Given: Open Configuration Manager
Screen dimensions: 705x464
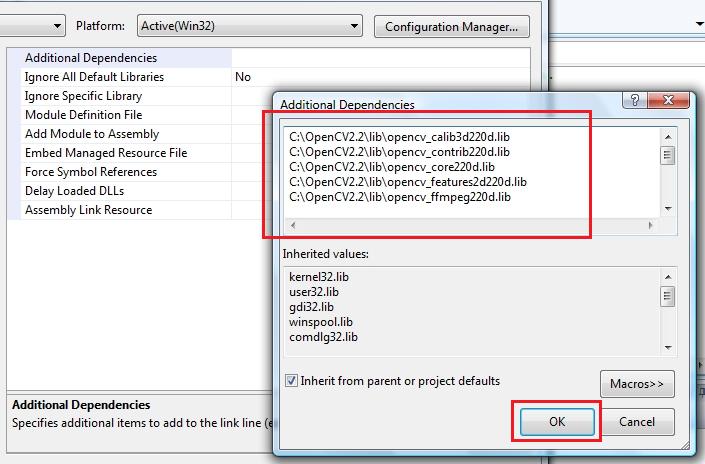Looking at the screenshot, I should (x=451, y=27).
